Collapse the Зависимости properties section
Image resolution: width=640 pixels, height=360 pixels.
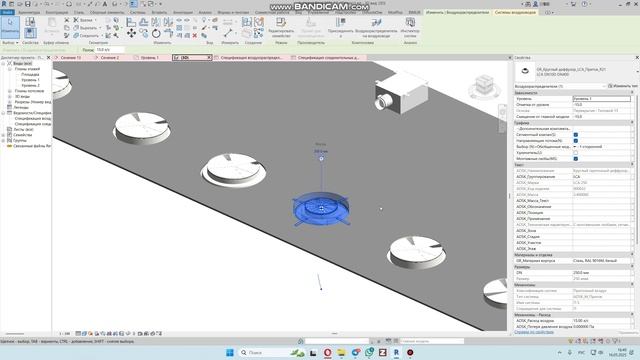click(x=632, y=93)
